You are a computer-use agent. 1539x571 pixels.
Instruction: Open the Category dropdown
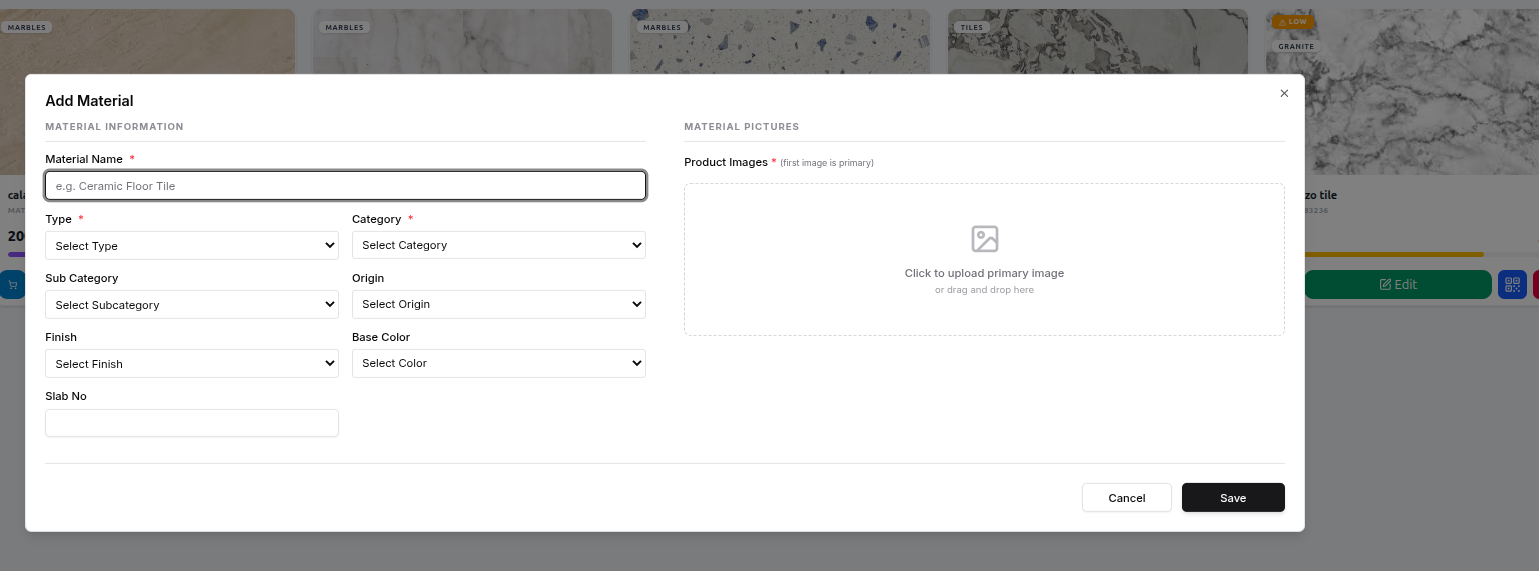(499, 245)
